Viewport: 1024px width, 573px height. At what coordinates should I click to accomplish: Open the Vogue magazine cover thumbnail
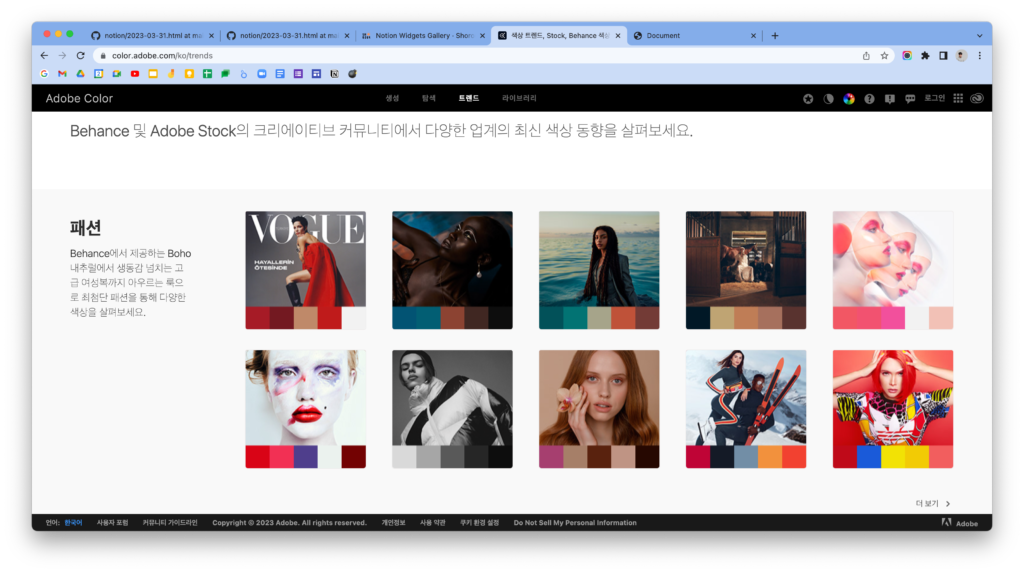306,259
